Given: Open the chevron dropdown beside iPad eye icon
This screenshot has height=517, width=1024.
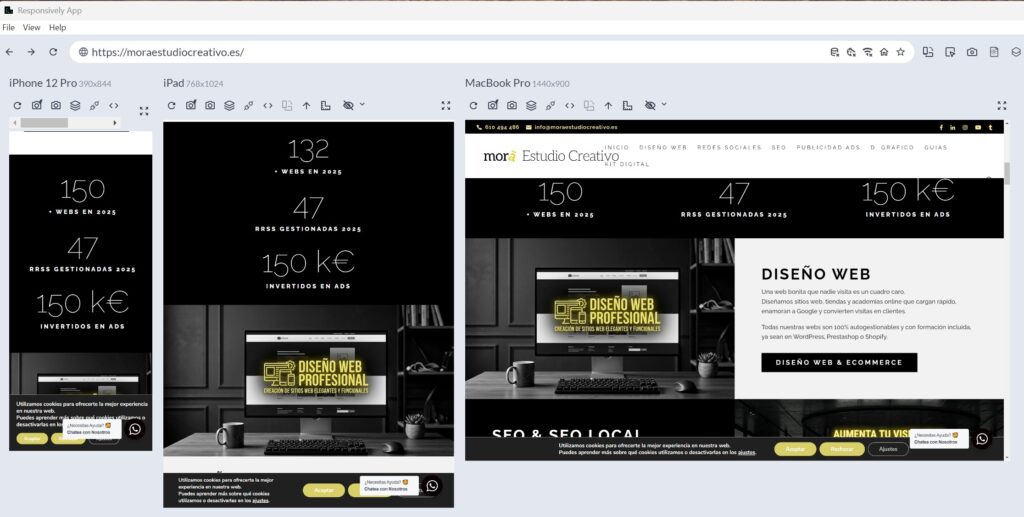Looking at the screenshot, I should coord(362,104).
